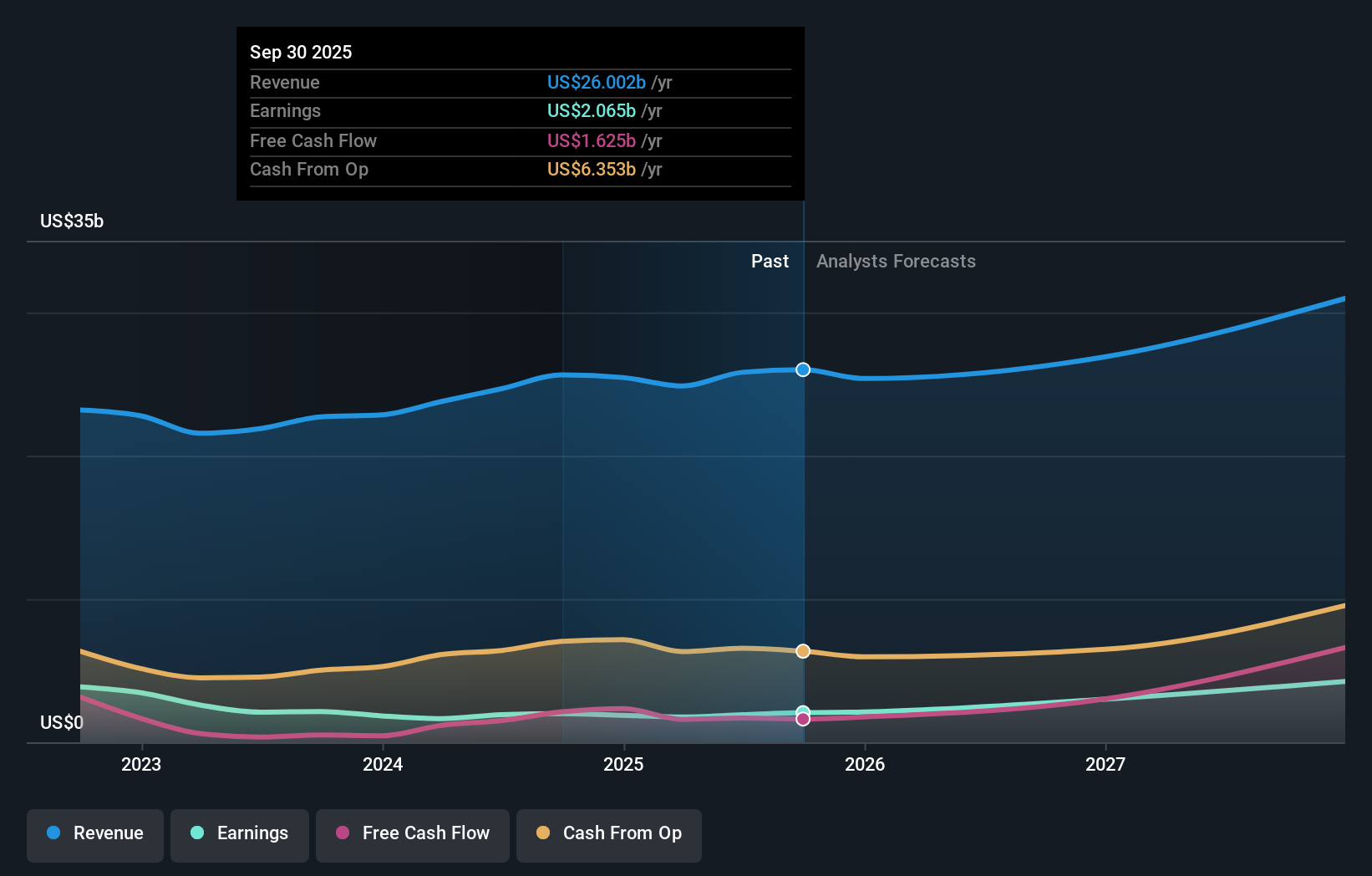Click the teal Earnings legend dot
Viewport: 1372px width, 876px height.
(196, 833)
